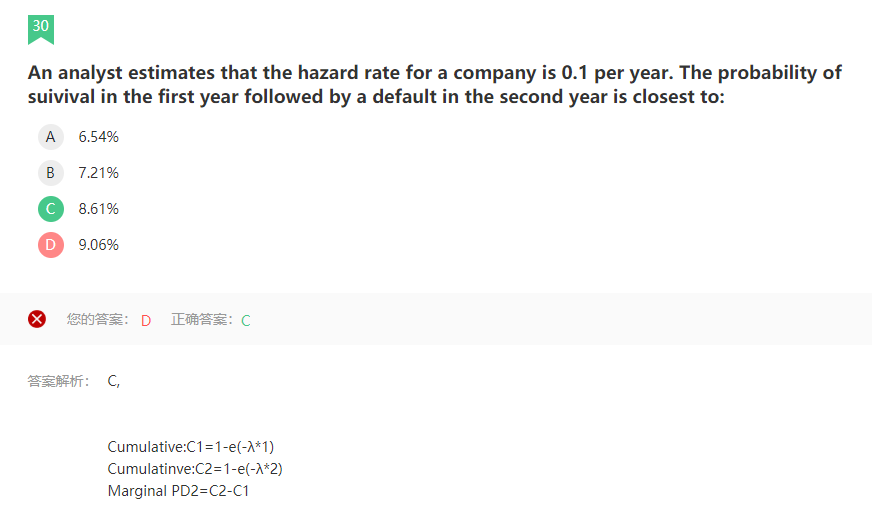Click the Cumulative:C1 formula line

click(191, 447)
